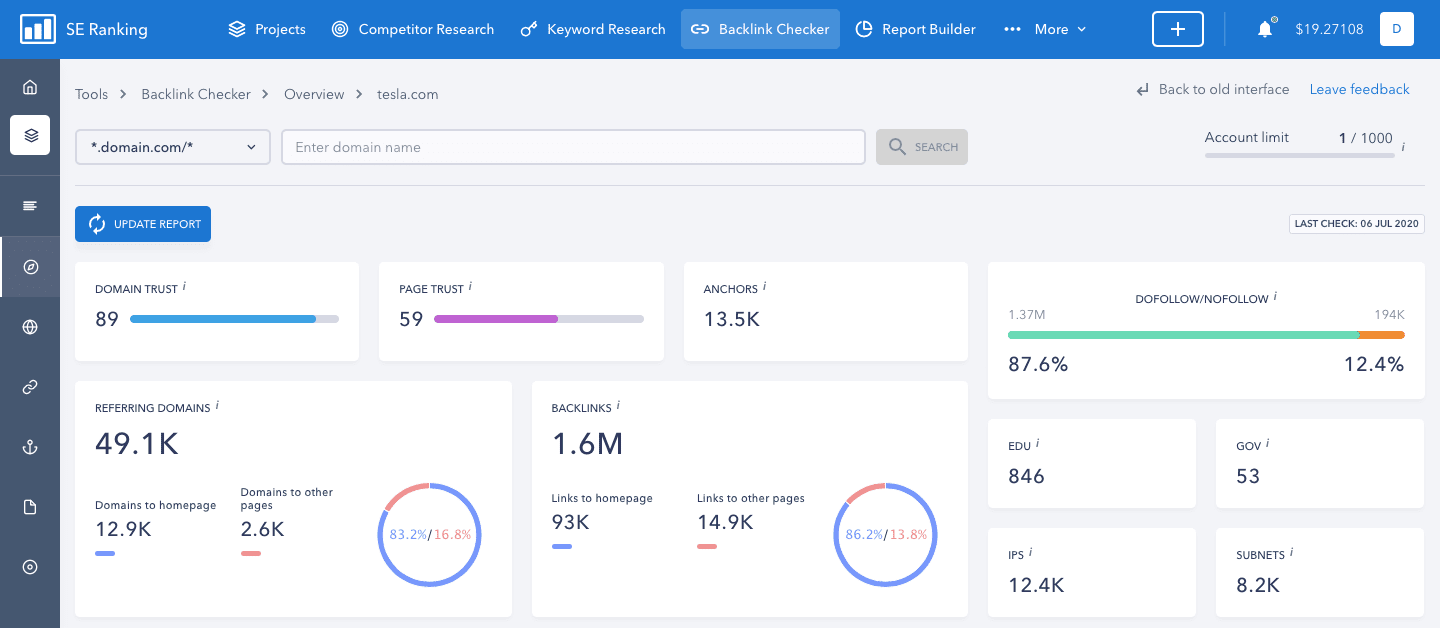Click the Backlinks donut chart

click(x=886, y=534)
